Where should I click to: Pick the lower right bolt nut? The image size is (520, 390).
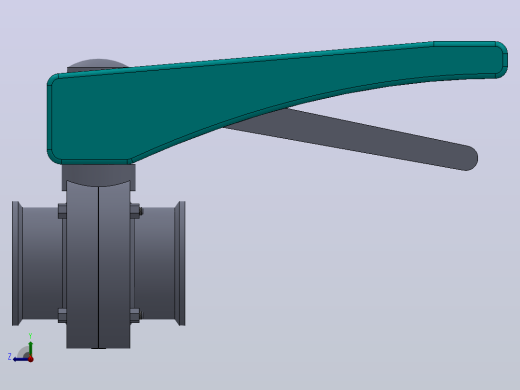(x=136, y=315)
